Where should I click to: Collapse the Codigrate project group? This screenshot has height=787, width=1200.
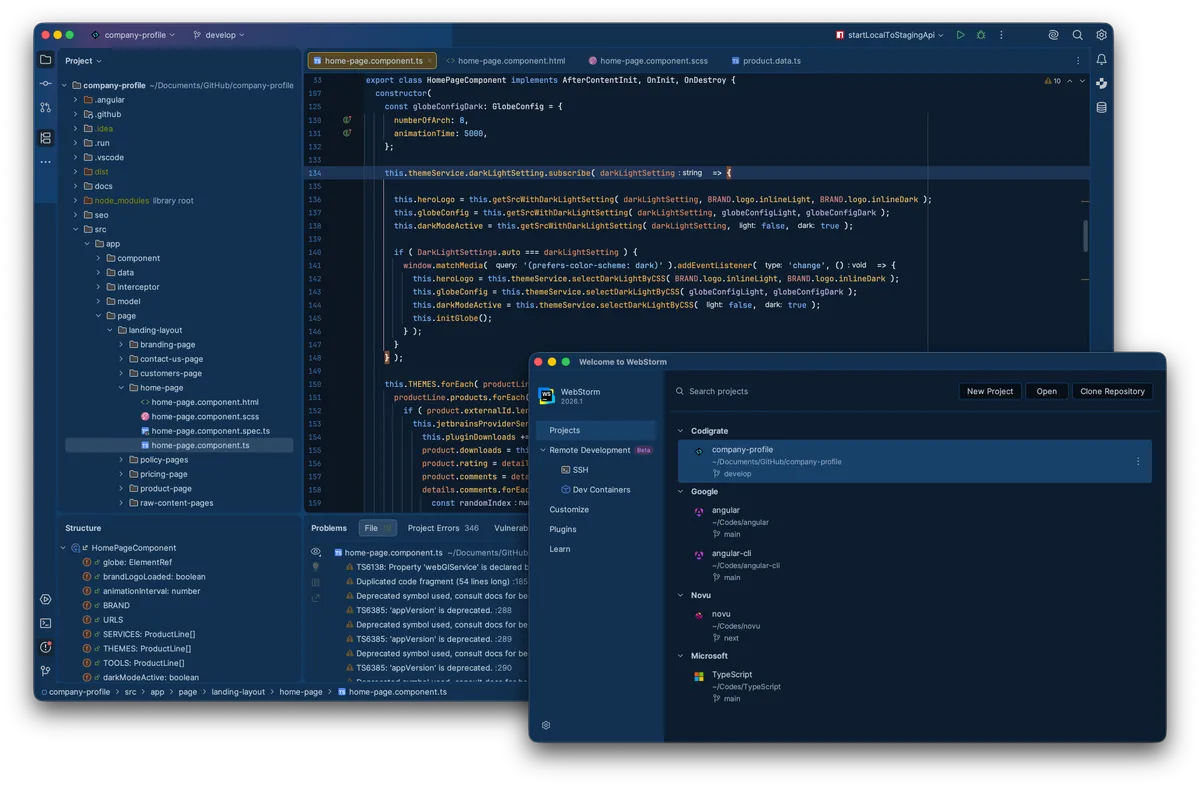pos(681,431)
